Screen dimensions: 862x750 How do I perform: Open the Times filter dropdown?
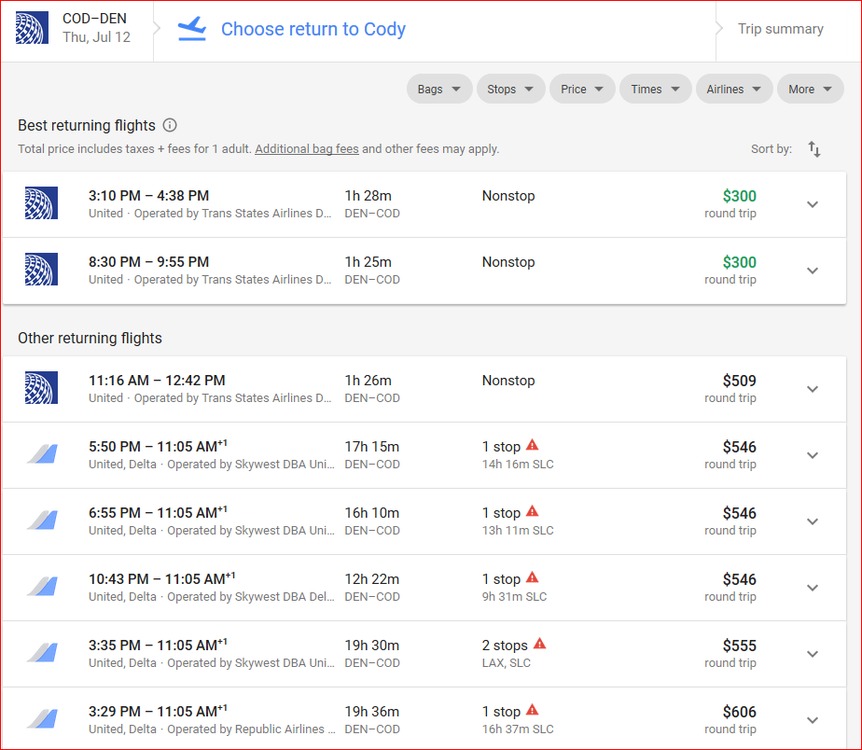[x=655, y=89]
